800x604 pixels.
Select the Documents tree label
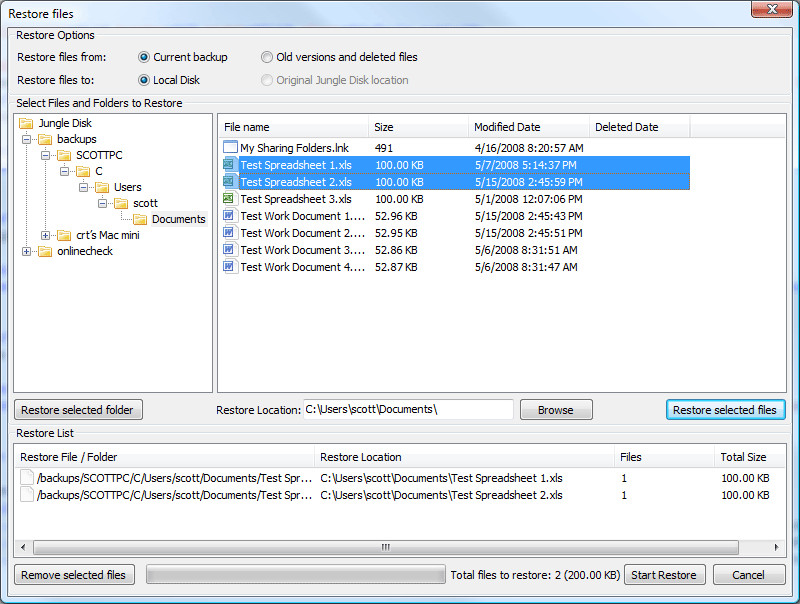(179, 219)
